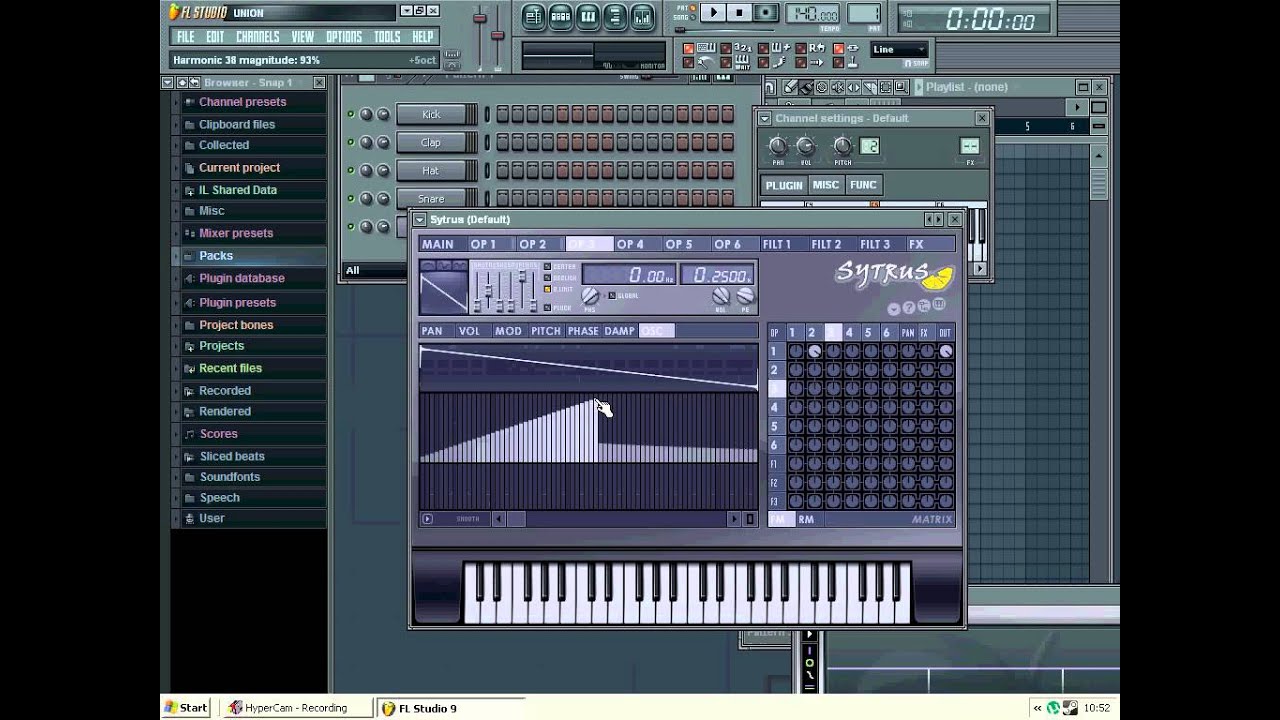Open the step sequencer view button
The width and height of the screenshot is (1280, 720).
coord(560,15)
